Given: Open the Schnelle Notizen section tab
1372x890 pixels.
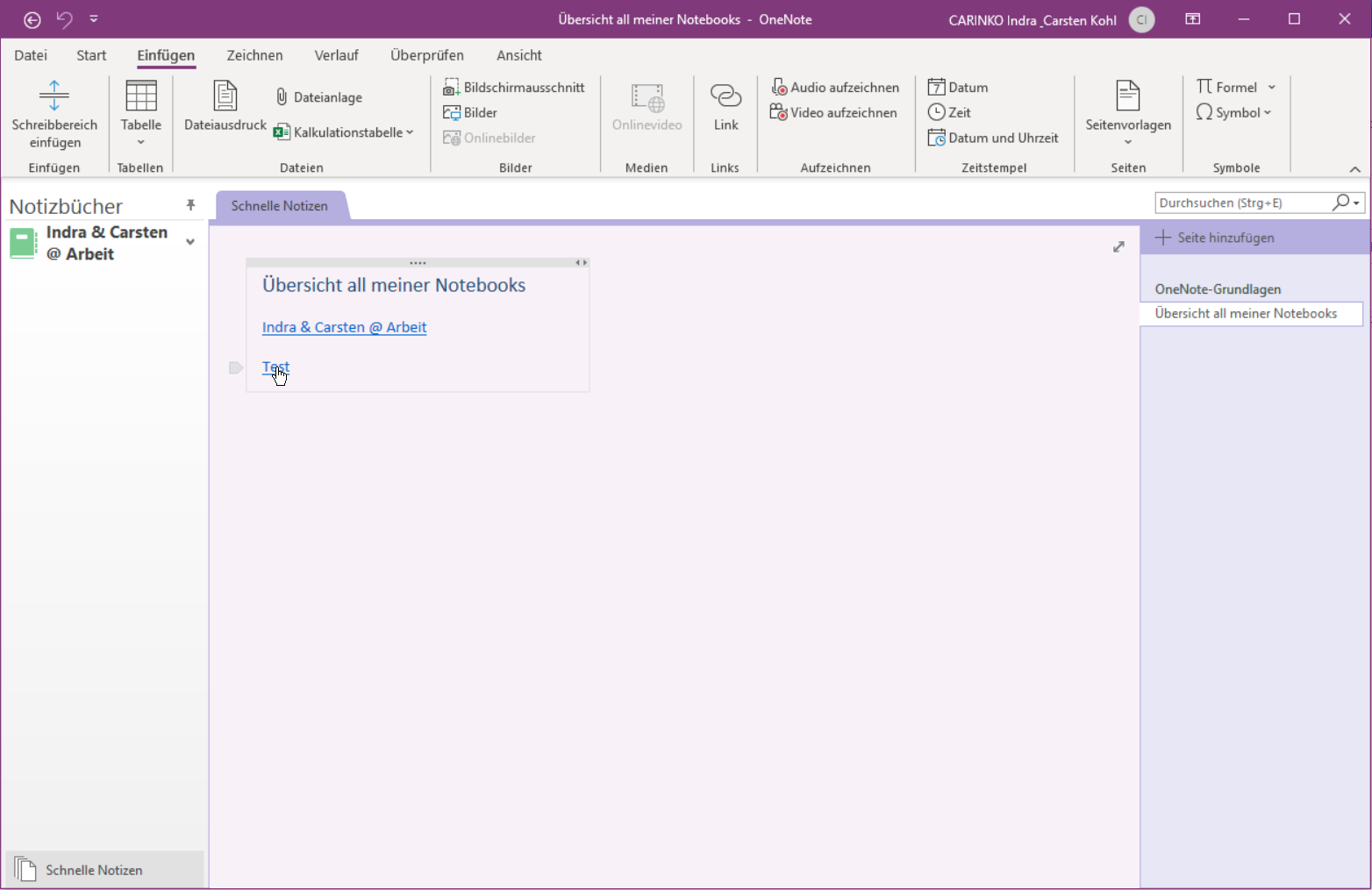Looking at the screenshot, I should (280, 205).
